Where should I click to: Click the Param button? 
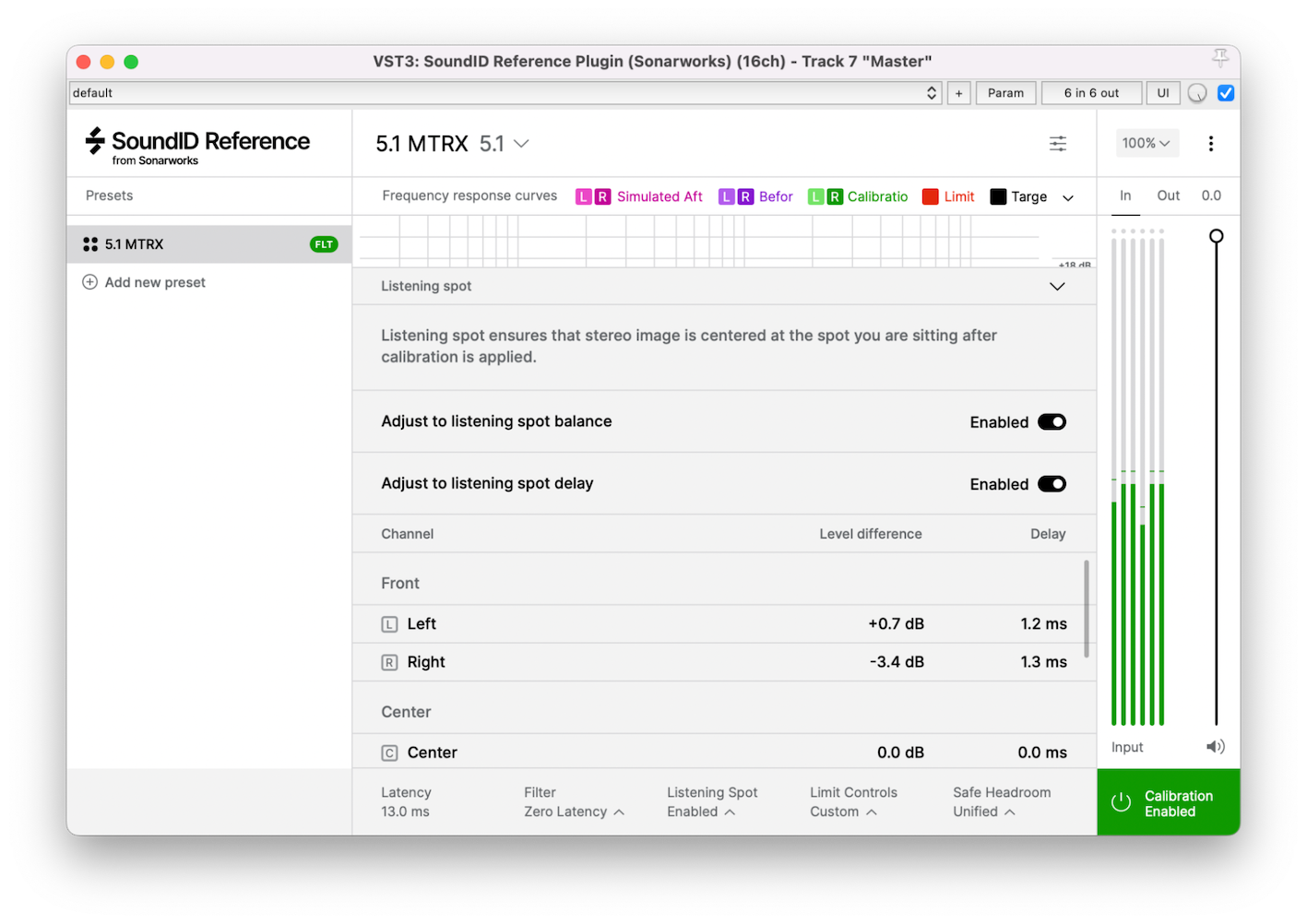click(x=1005, y=93)
